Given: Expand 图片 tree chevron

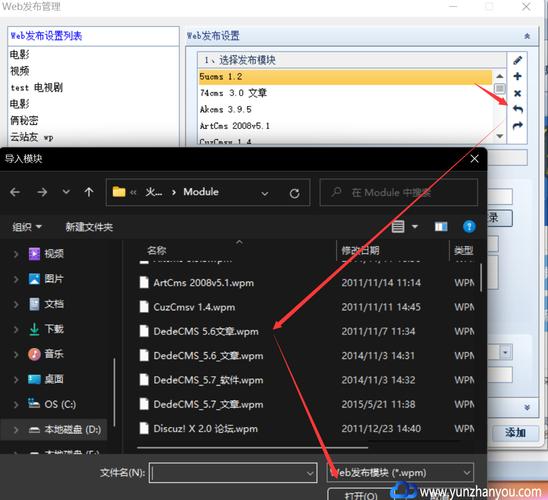Looking at the screenshot, I should click(16, 279).
